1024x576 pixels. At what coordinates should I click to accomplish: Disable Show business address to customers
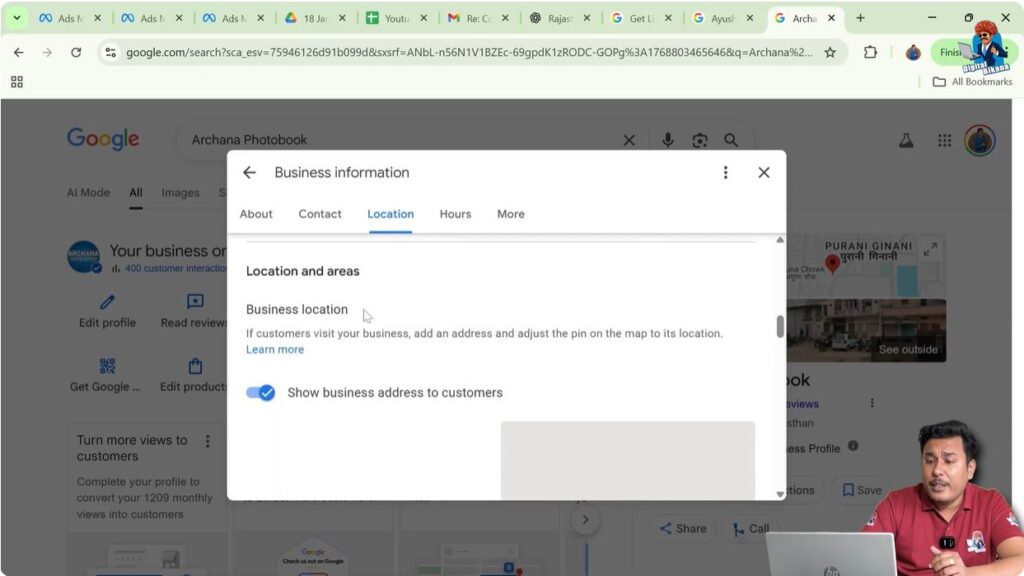pos(260,392)
